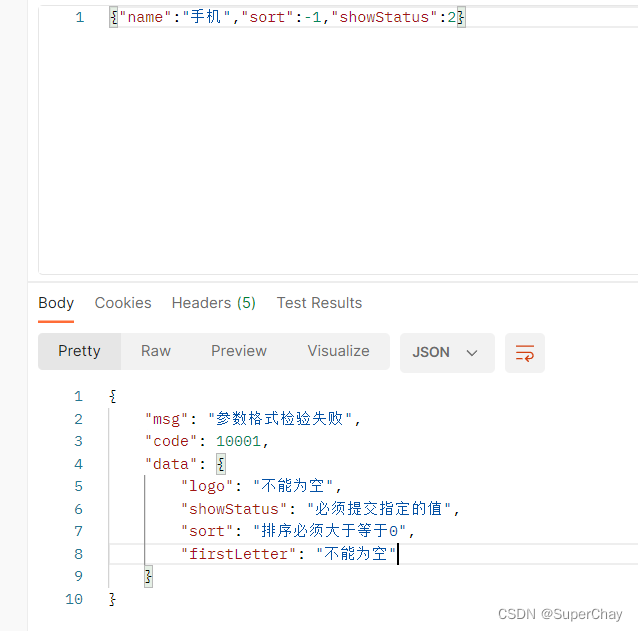Select the Raw view mode
638x631 pixels.
point(156,351)
